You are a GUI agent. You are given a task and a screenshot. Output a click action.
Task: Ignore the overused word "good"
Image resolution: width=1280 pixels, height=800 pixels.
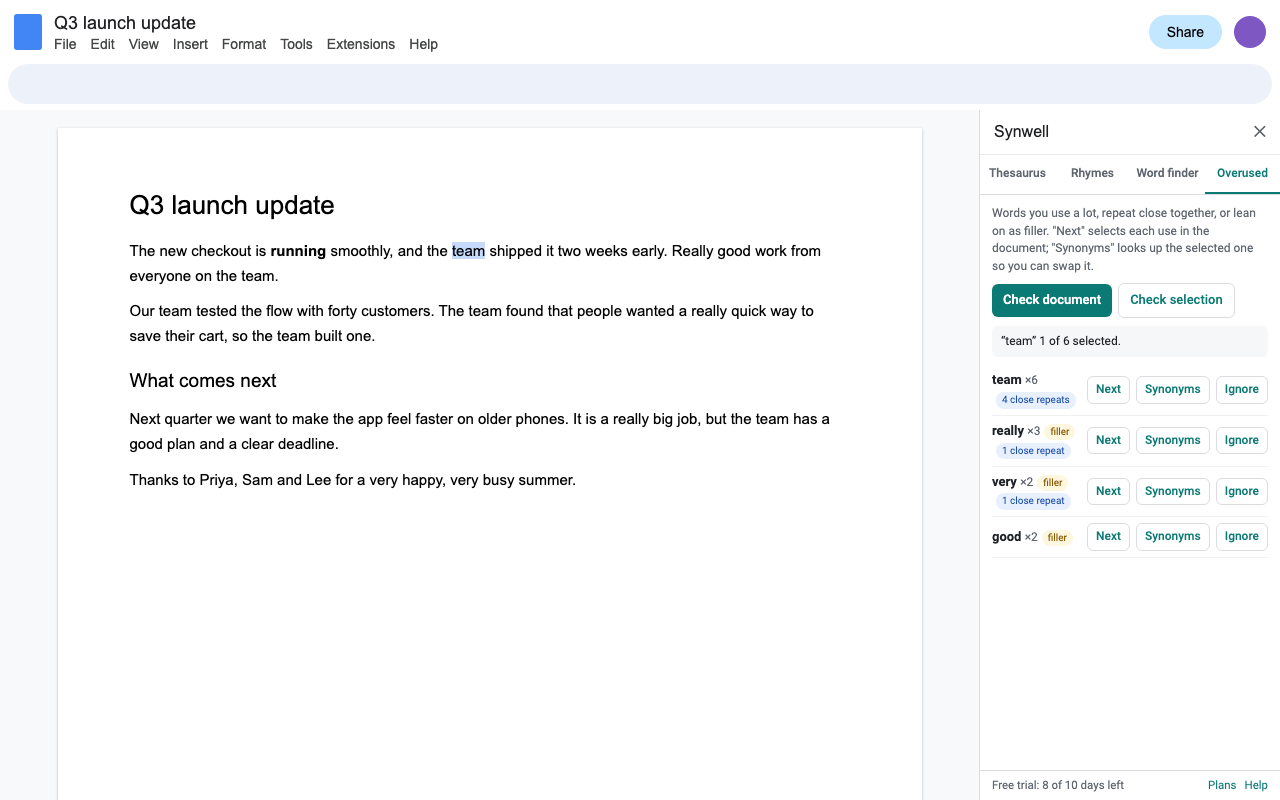[x=1241, y=537]
